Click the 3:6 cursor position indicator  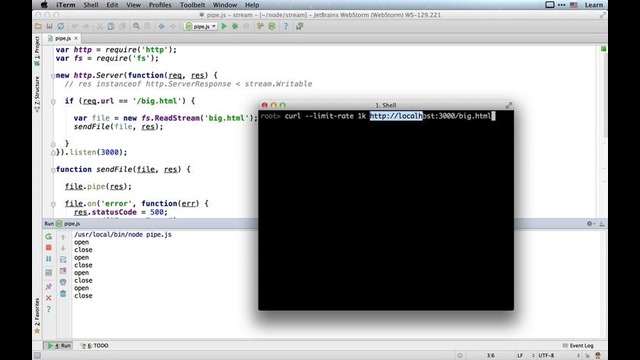[x=491, y=356]
